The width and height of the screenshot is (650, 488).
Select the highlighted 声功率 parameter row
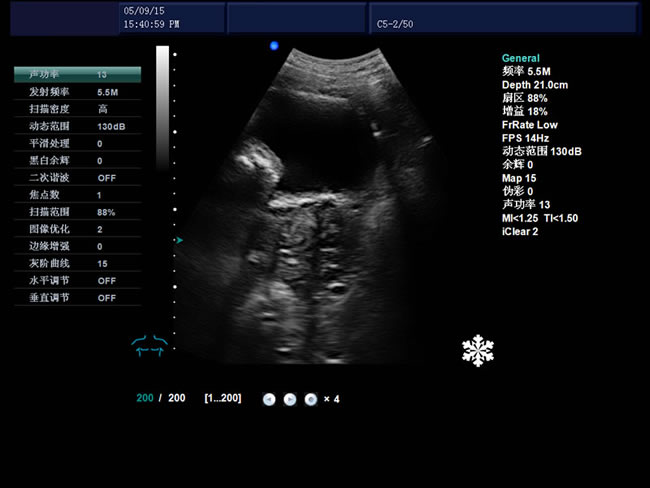[77, 74]
